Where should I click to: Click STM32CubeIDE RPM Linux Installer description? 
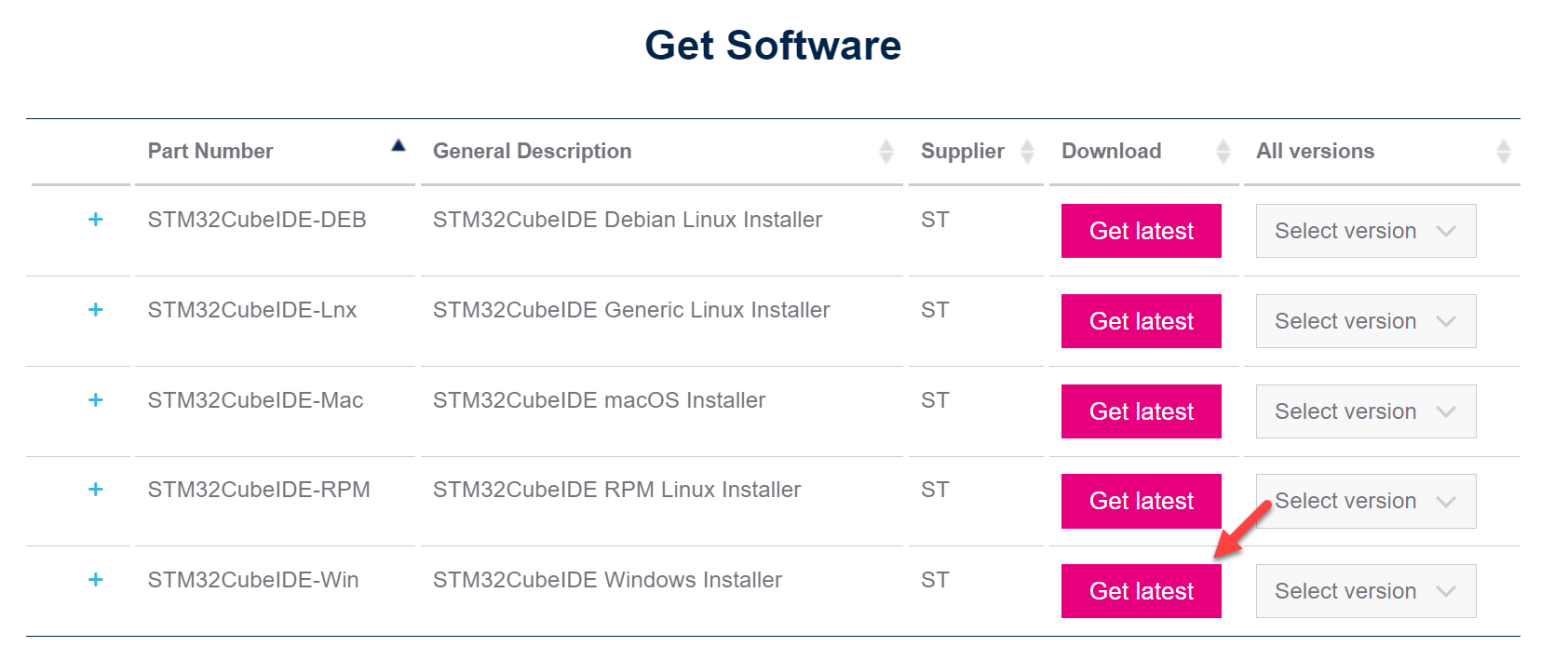(x=616, y=490)
